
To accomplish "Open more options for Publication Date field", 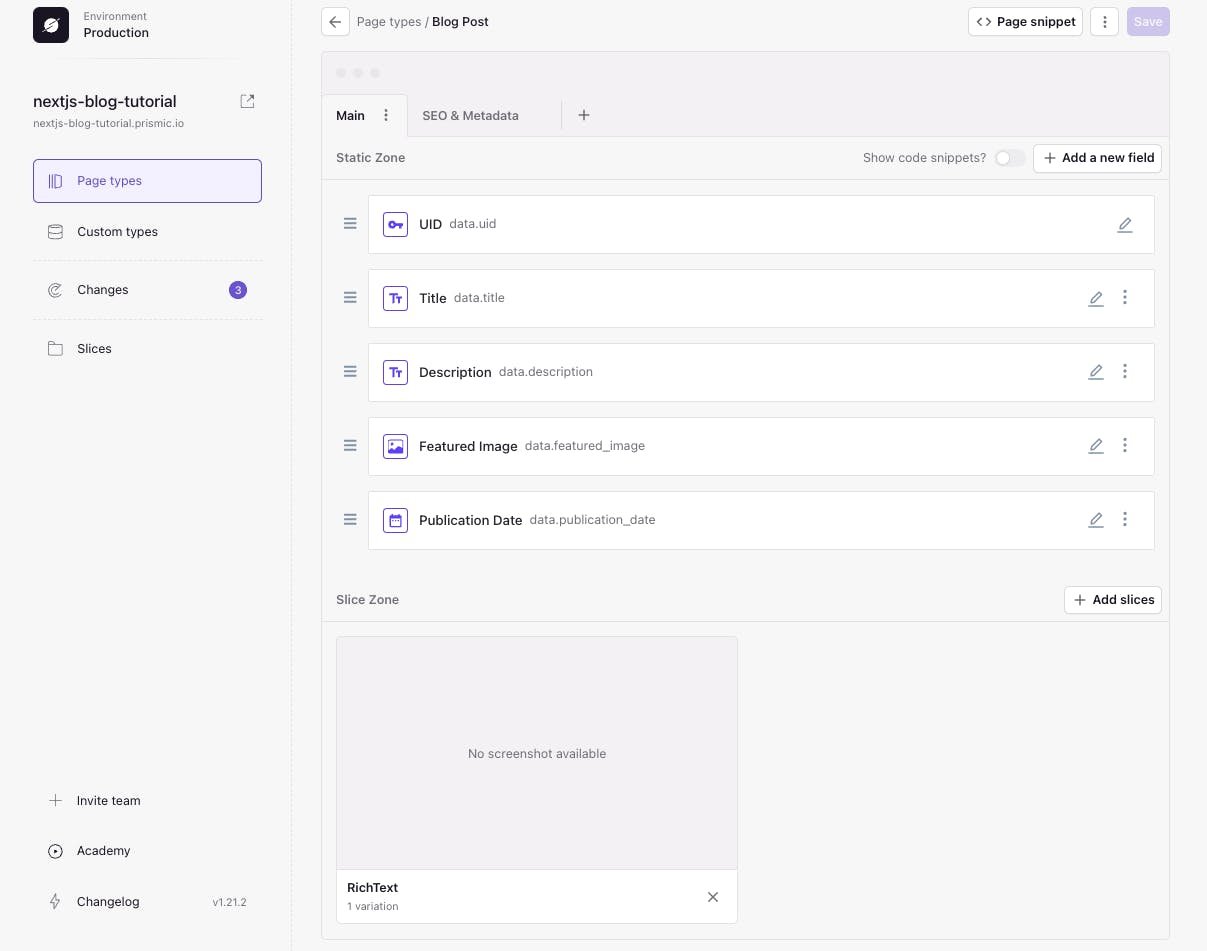I will click(x=1125, y=520).
